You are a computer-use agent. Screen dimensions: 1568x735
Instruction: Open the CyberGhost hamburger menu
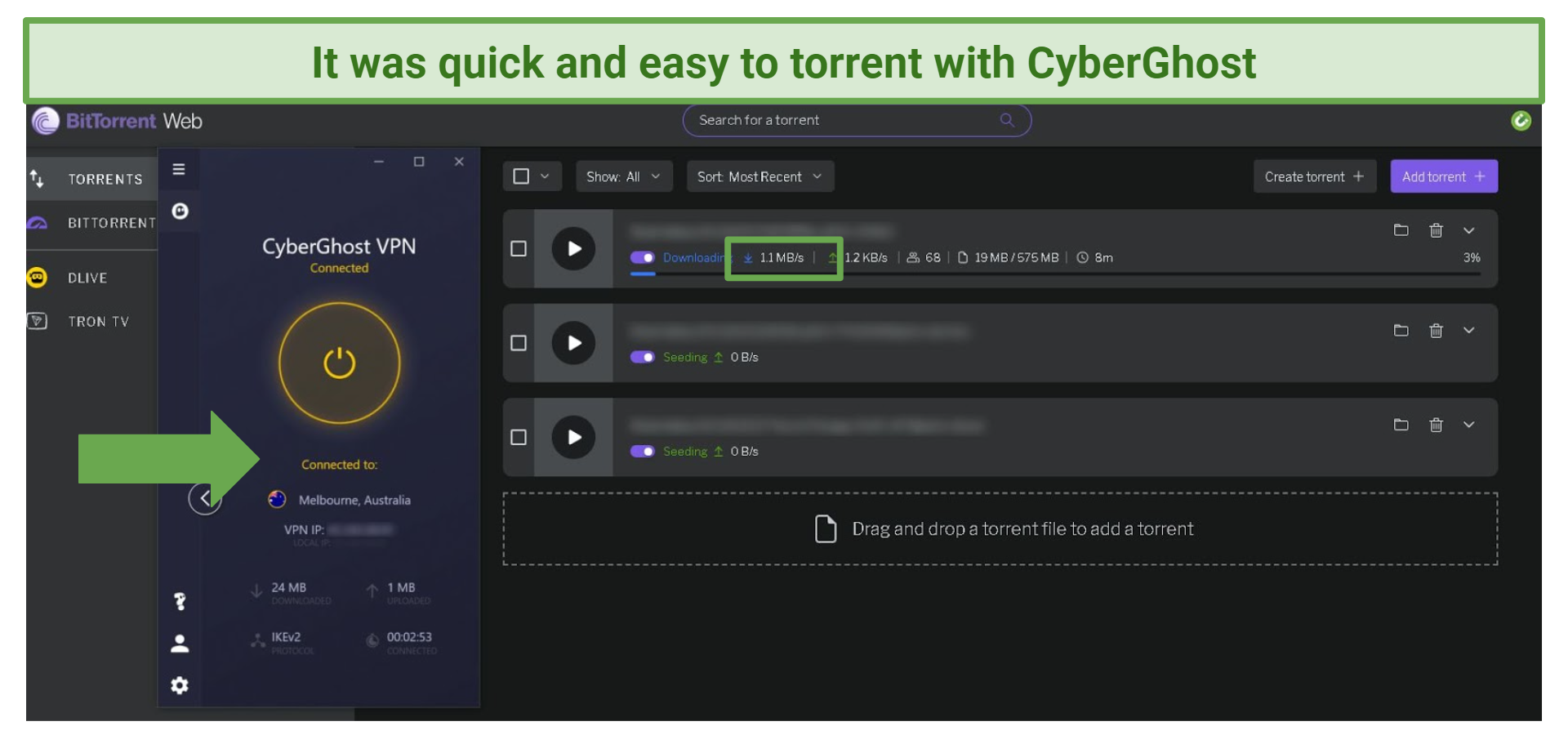(x=179, y=169)
